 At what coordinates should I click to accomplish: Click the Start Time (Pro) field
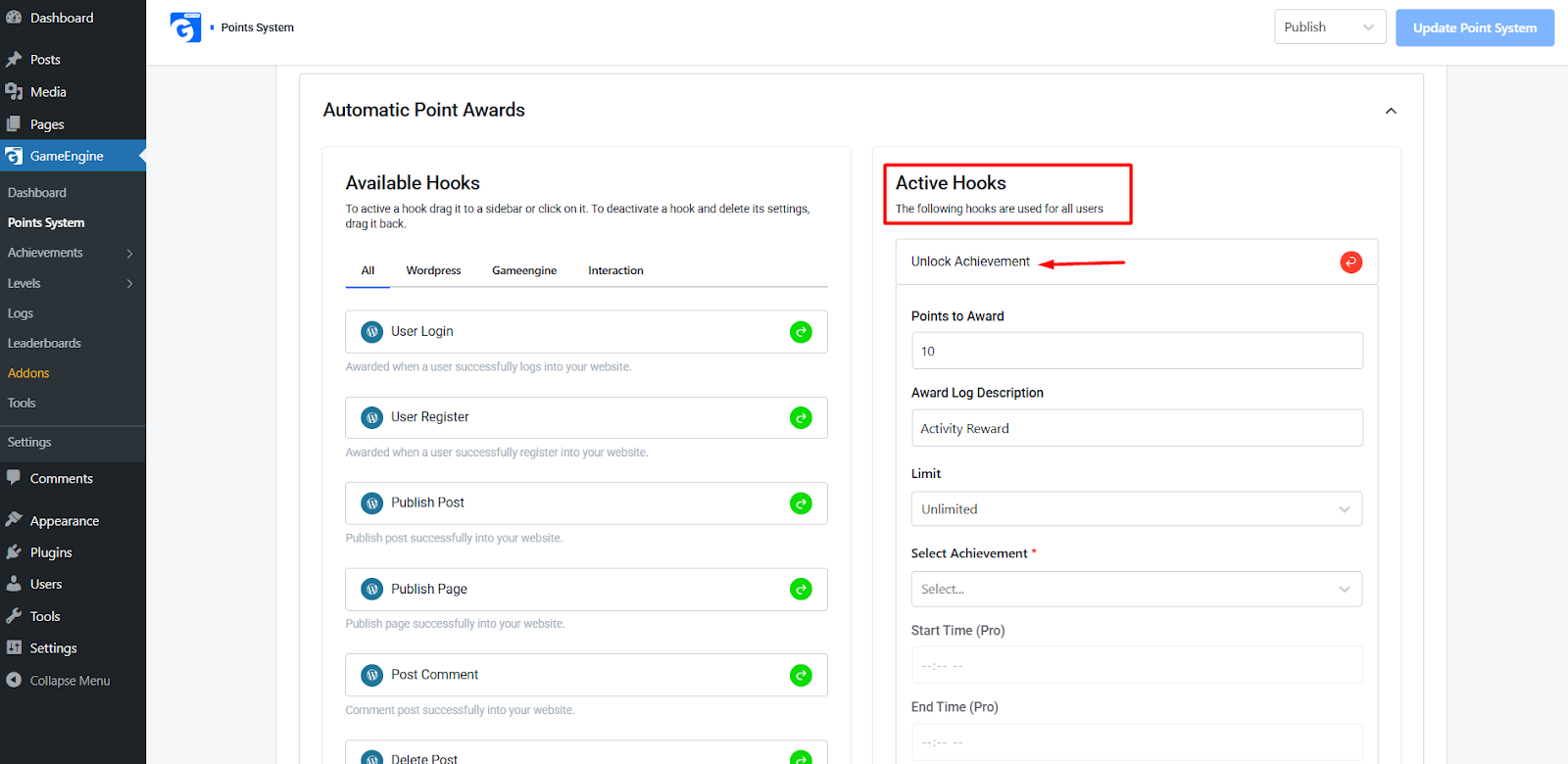[1137, 665]
